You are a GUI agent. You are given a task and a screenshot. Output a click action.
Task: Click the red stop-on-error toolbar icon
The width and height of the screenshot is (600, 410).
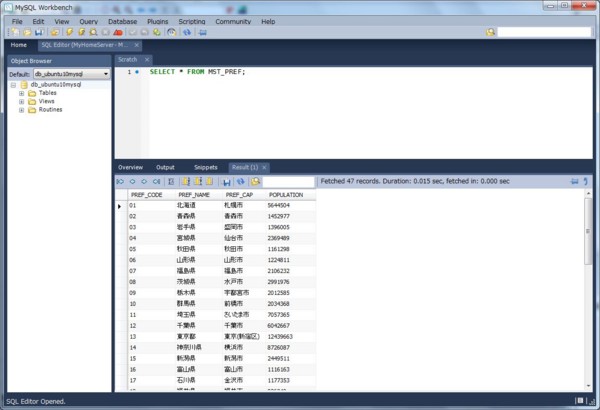[x=118, y=33]
